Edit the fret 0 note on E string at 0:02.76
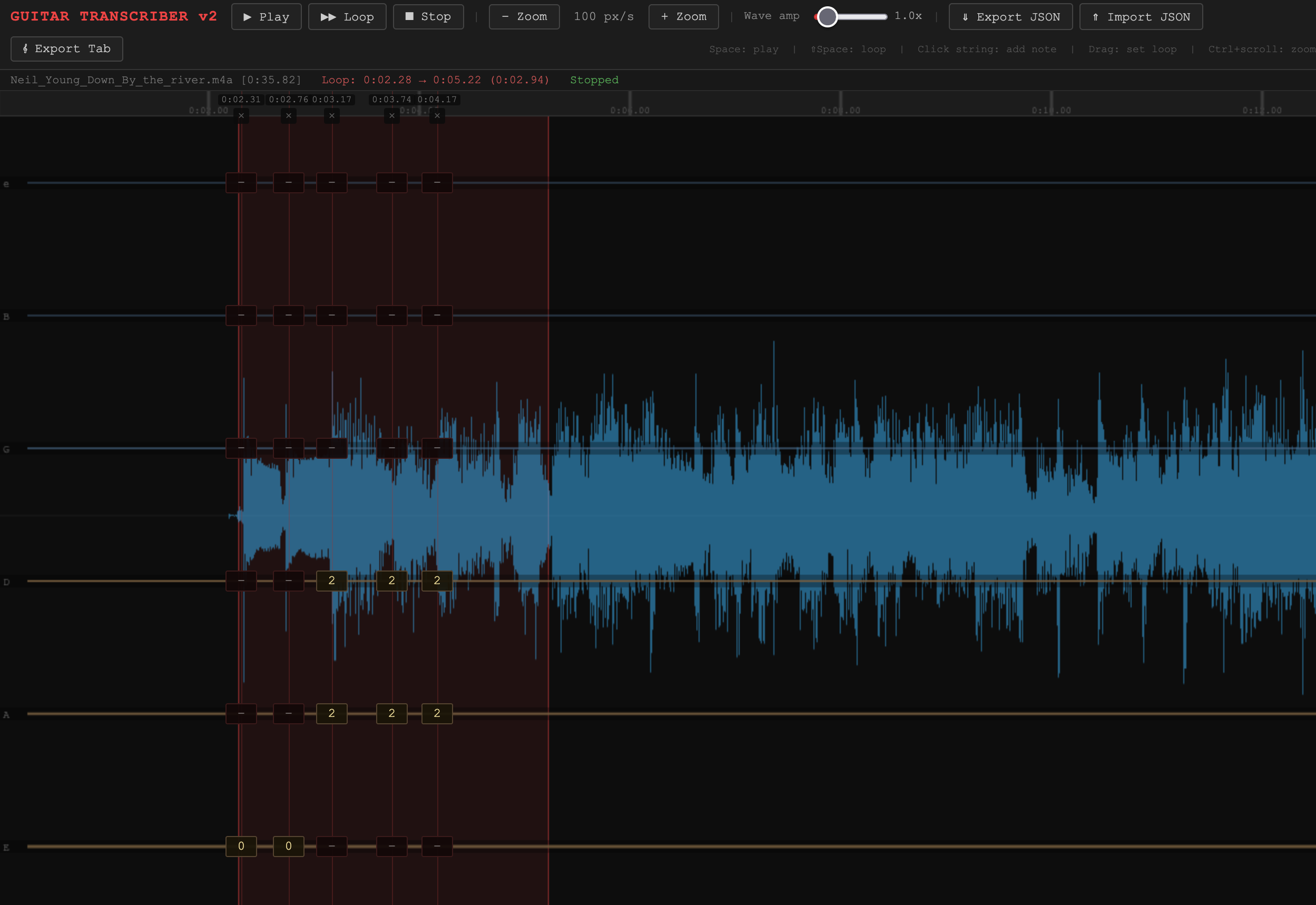Image resolution: width=1316 pixels, height=905 pixels. click(289, 846)
